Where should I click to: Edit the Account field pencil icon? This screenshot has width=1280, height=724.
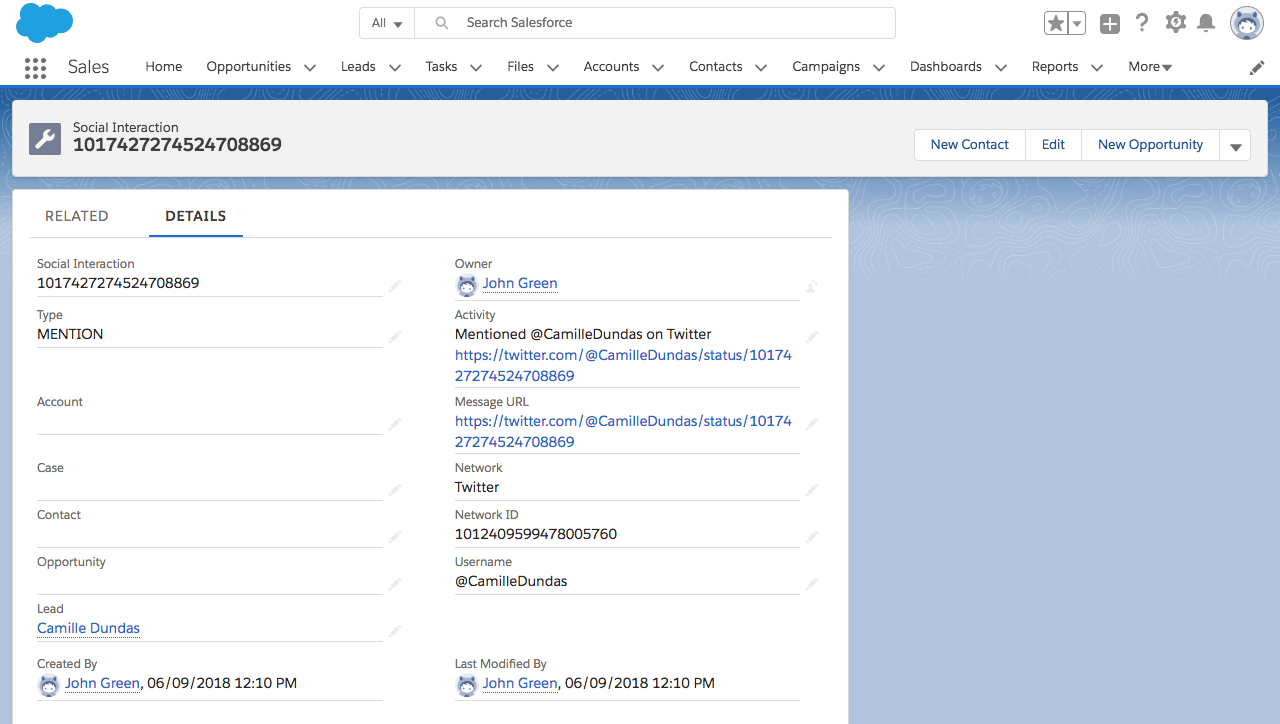pos(395,424)
